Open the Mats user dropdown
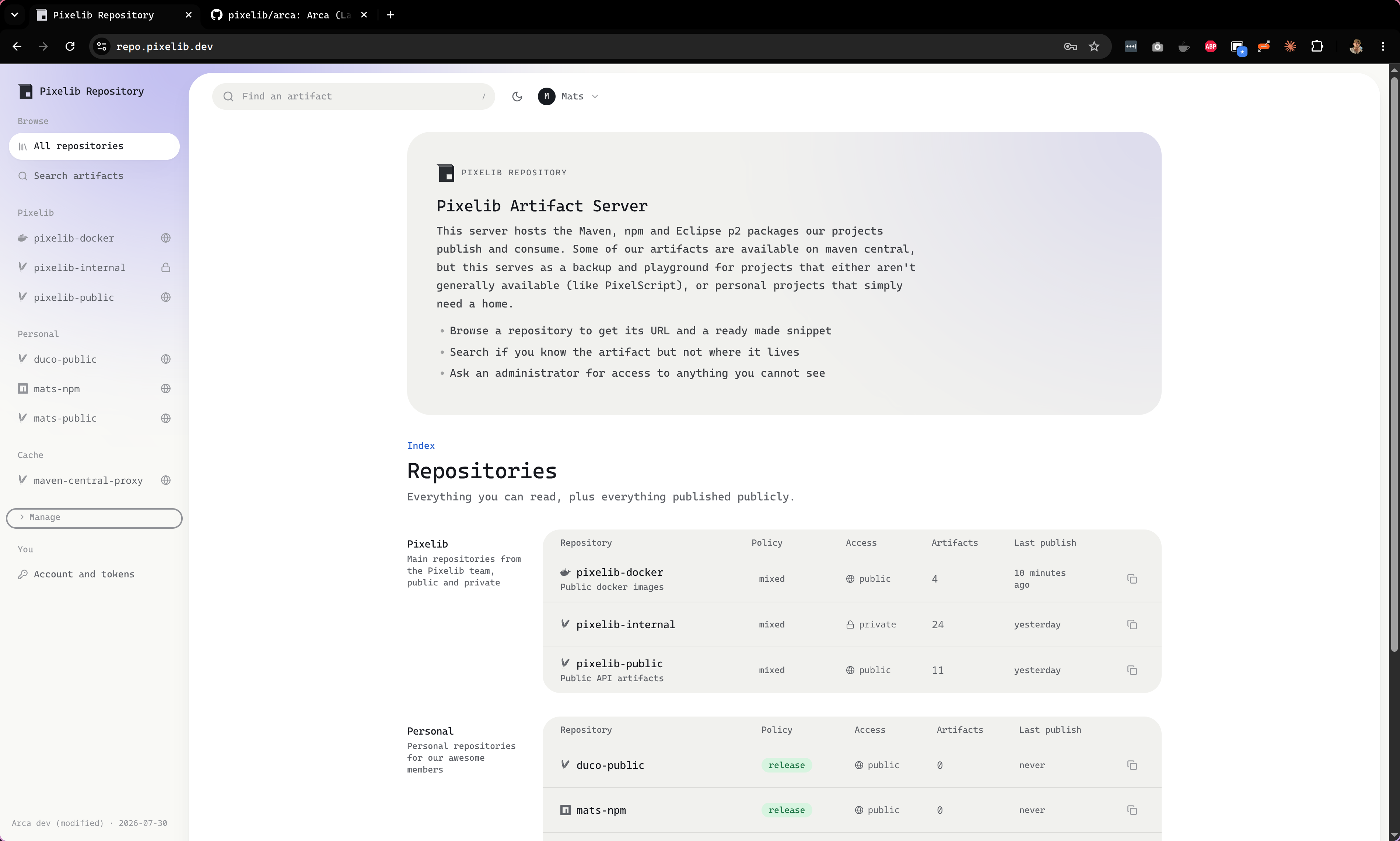This screenshot has width=1400, height=841. click(x=568, y=96)
